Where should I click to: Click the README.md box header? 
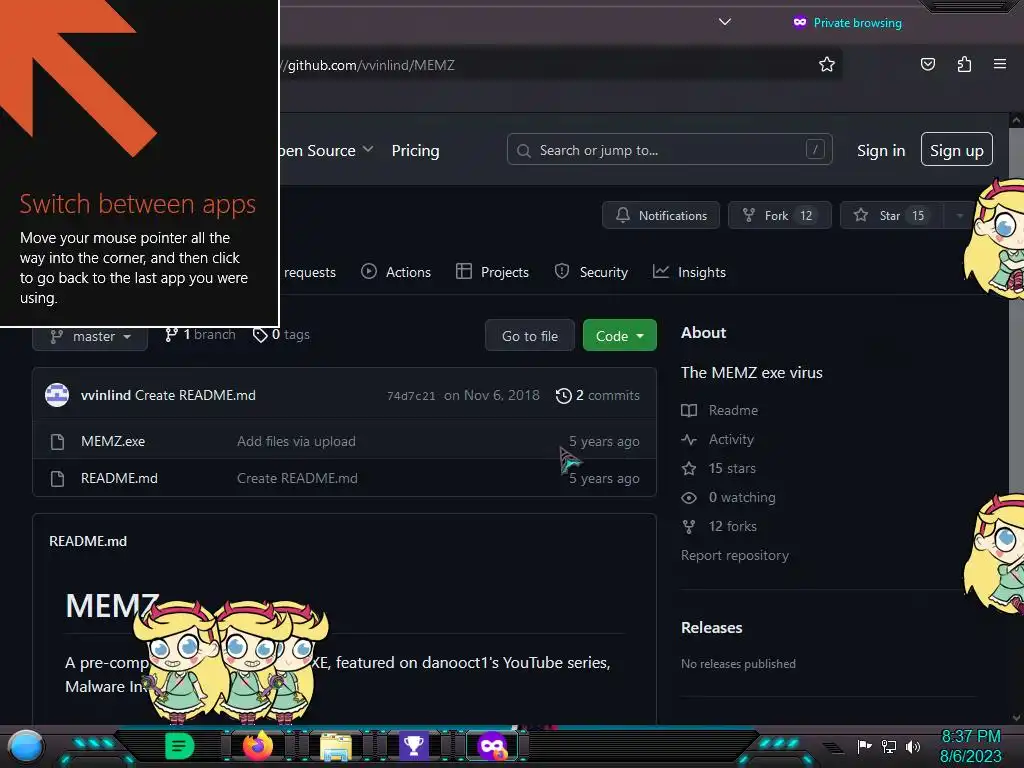(88, 541)
